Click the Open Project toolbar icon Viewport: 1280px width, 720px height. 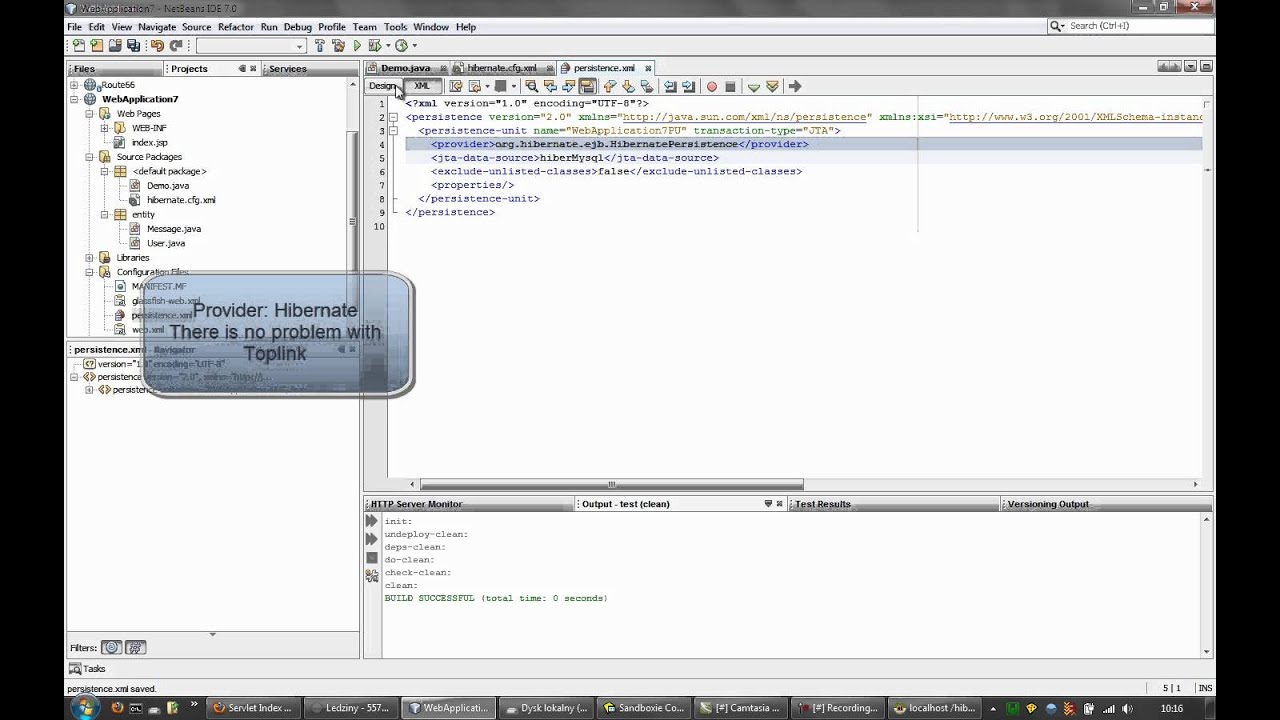pyautogui.click(x=115, y=45)
